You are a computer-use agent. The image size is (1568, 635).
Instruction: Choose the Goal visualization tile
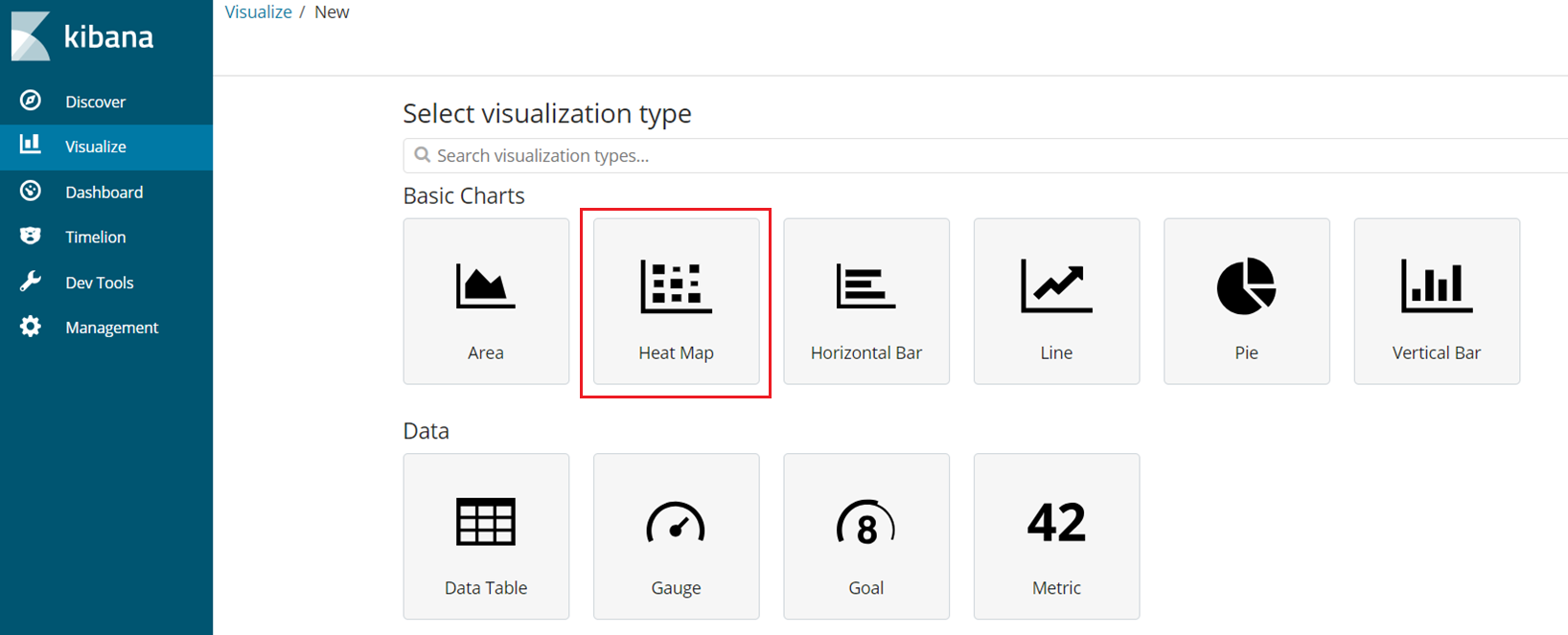point(866,536)
